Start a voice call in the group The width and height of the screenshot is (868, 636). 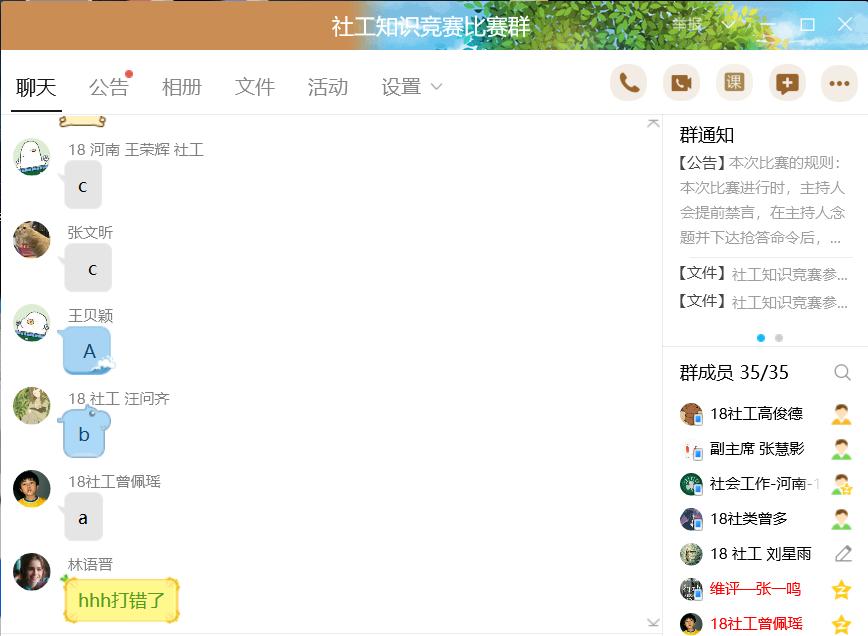(x=629, y=83)
